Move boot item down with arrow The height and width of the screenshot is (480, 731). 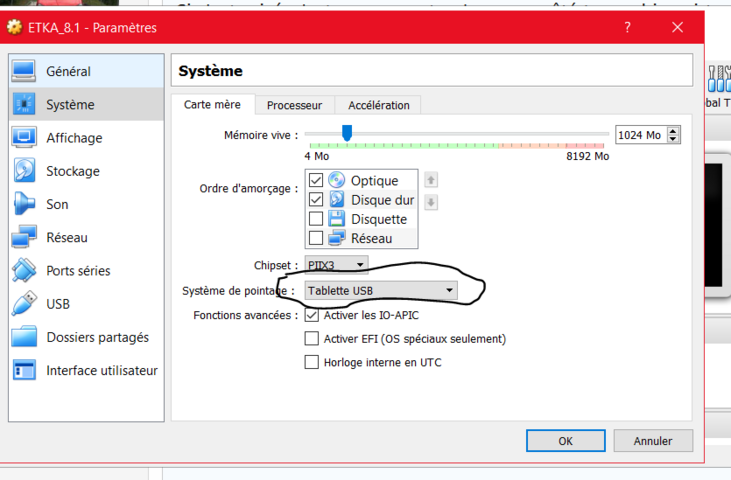[431, 202]
